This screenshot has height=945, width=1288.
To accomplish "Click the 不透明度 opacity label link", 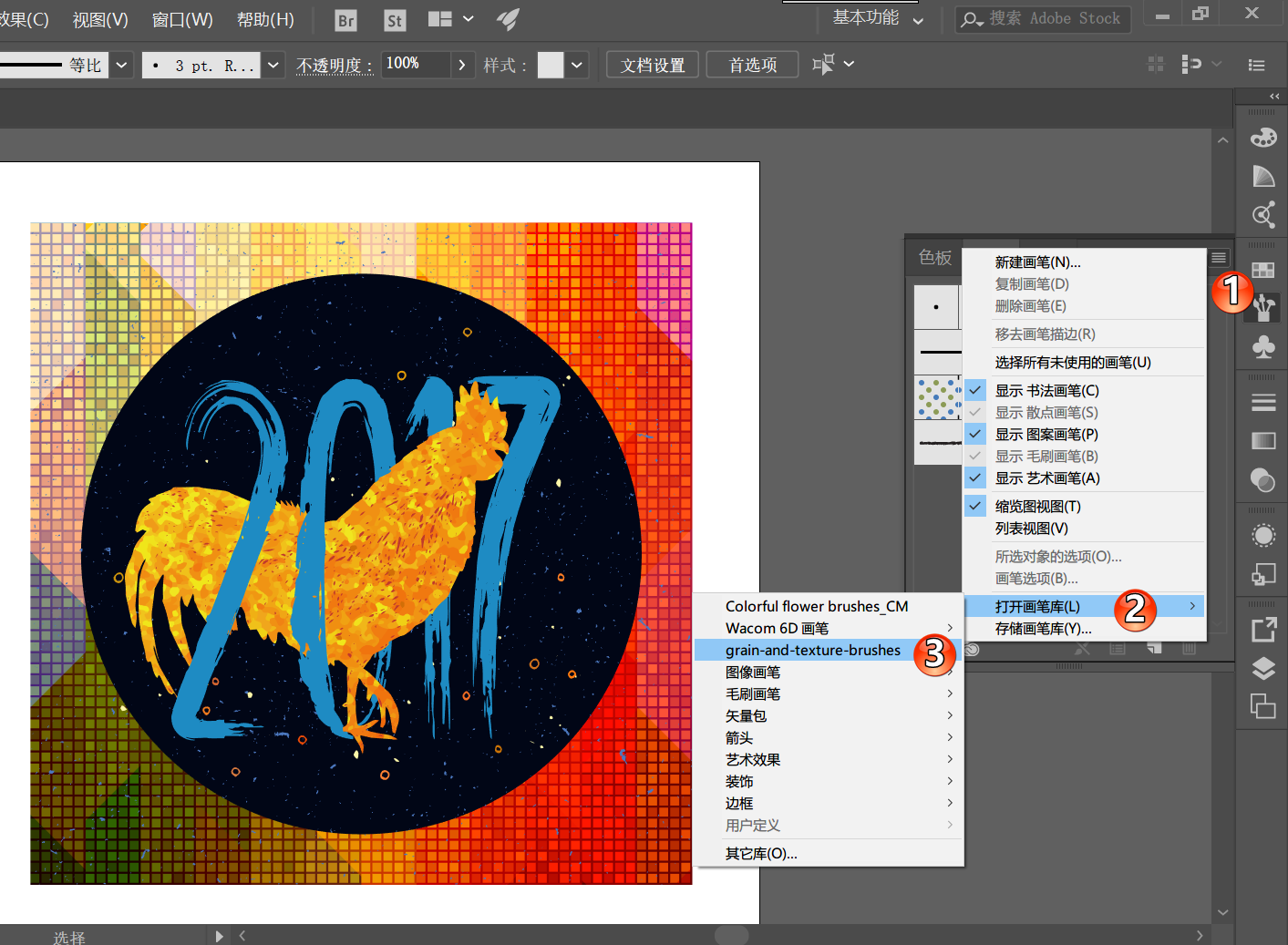I will click(335, 66).
